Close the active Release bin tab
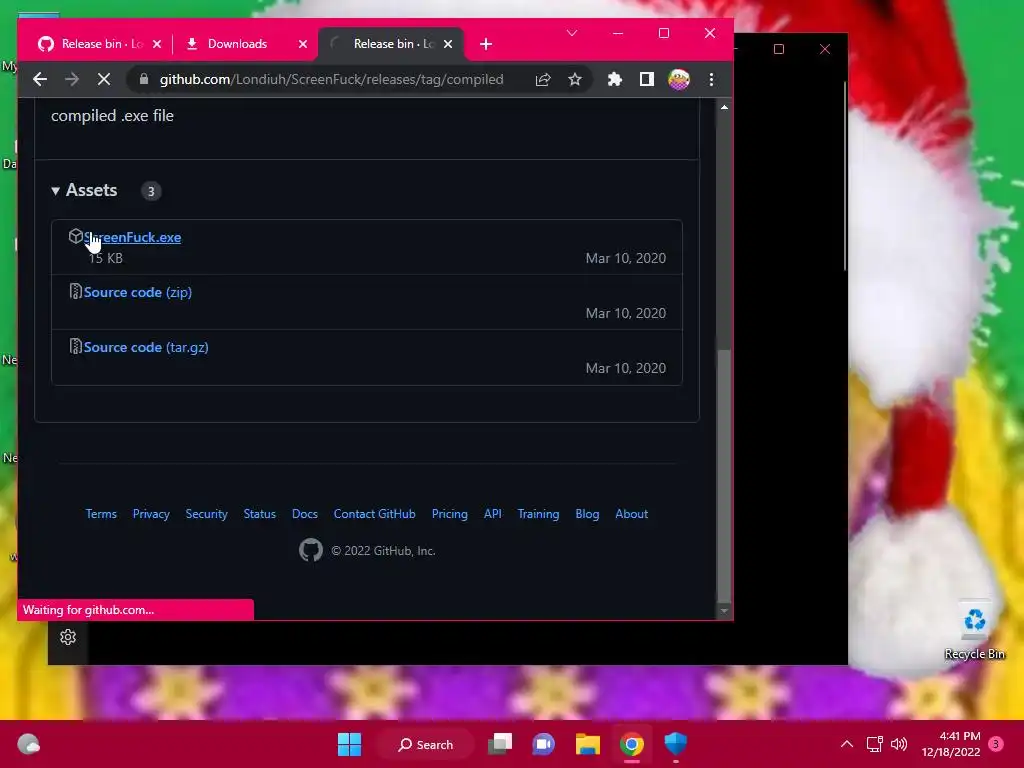 coord(448,44)
